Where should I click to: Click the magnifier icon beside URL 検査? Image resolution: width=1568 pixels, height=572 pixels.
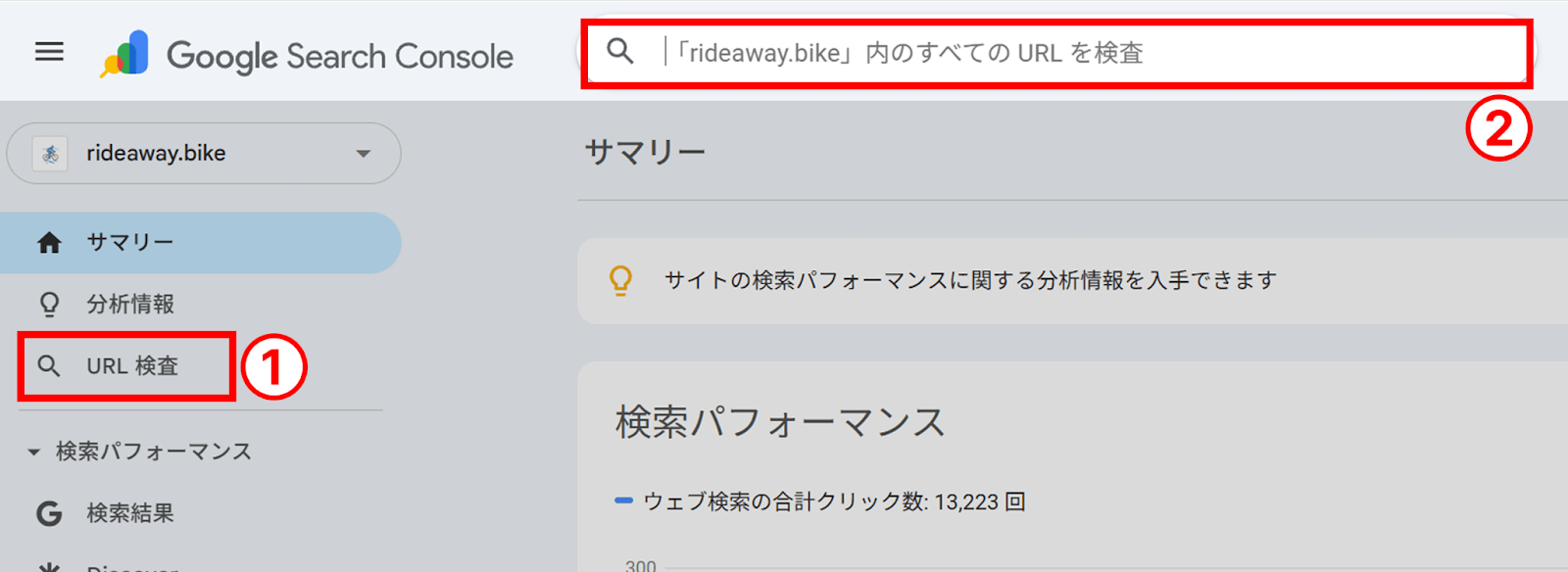click(49, 366)
